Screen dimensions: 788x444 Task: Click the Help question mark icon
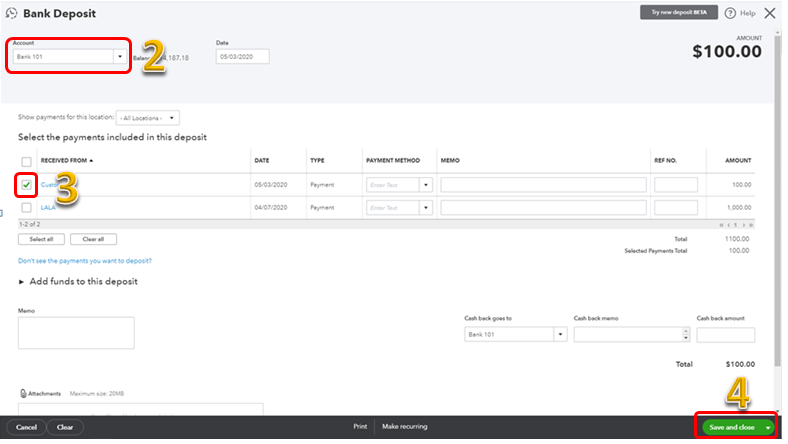pyautogui.click(x=732, y=13)
